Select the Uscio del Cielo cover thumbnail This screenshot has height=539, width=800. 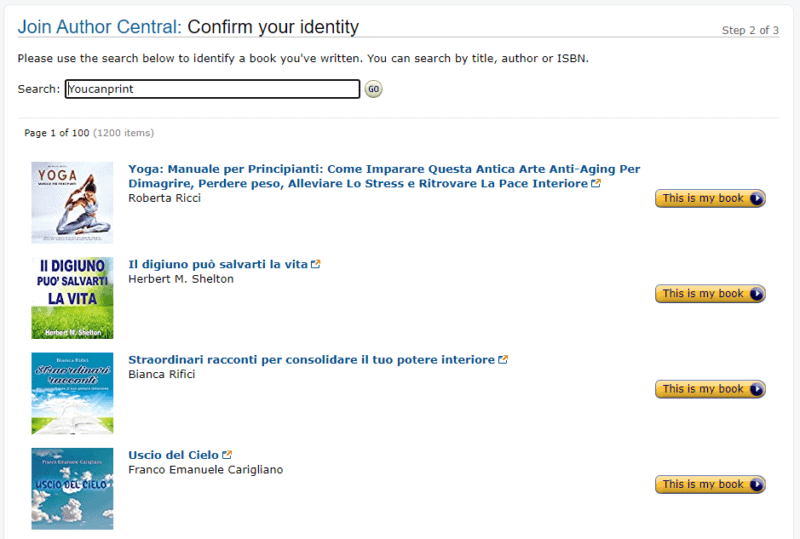72,489
